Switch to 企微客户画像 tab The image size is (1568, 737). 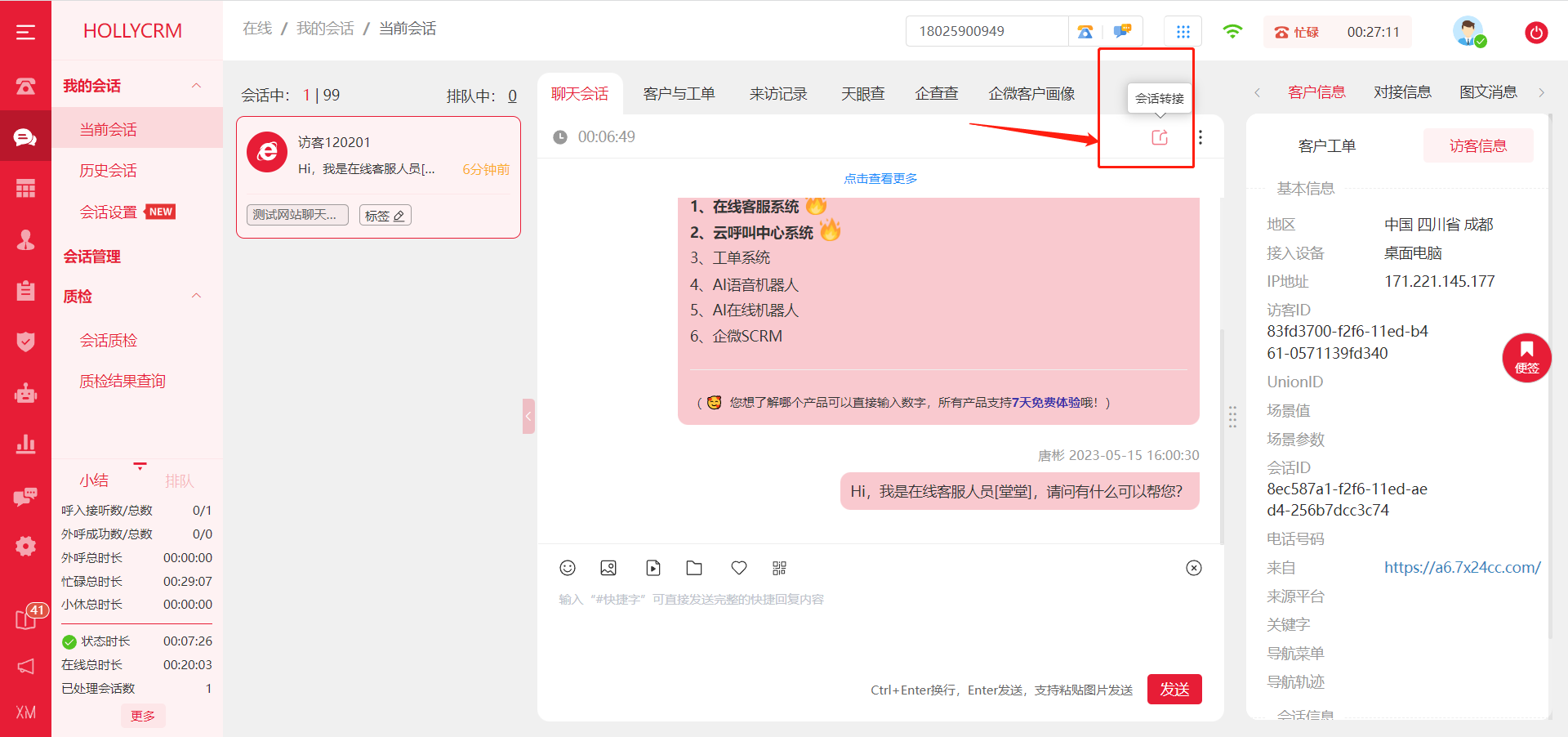(1031, 94)
